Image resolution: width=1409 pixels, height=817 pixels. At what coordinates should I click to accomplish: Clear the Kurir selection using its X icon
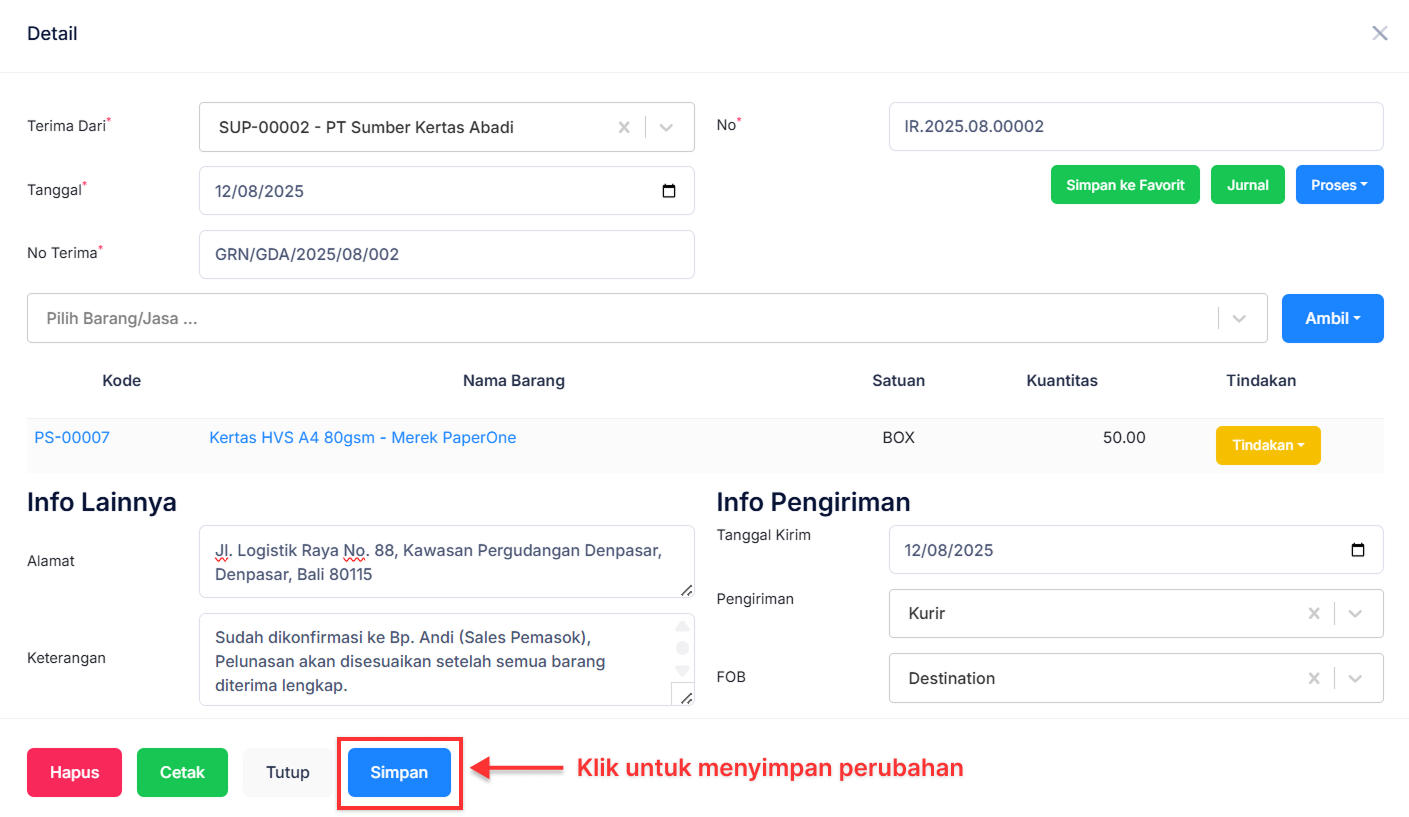click(1314, 613)
